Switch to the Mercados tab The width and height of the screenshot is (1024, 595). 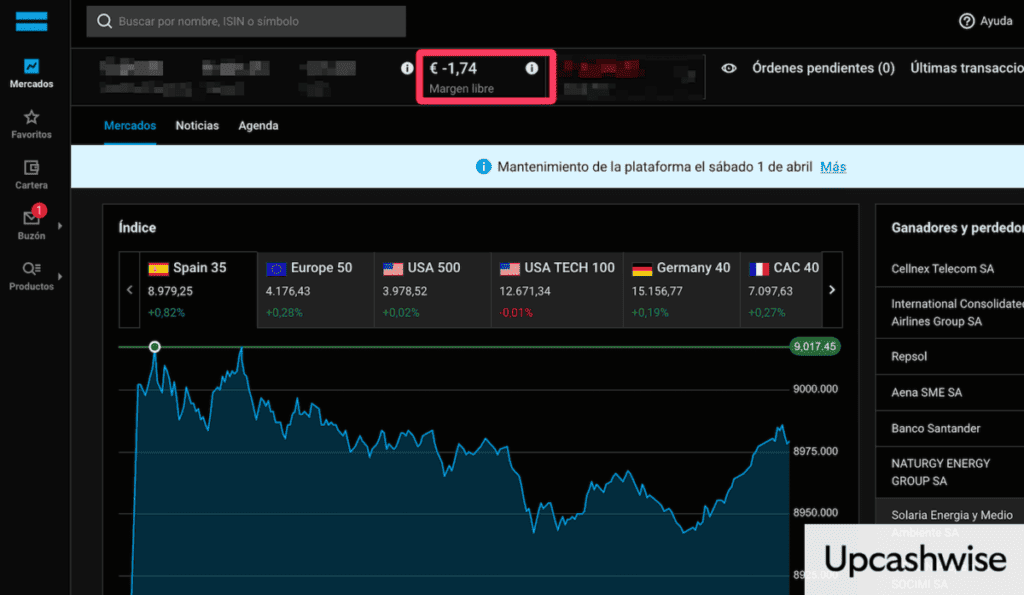(130, 125)
